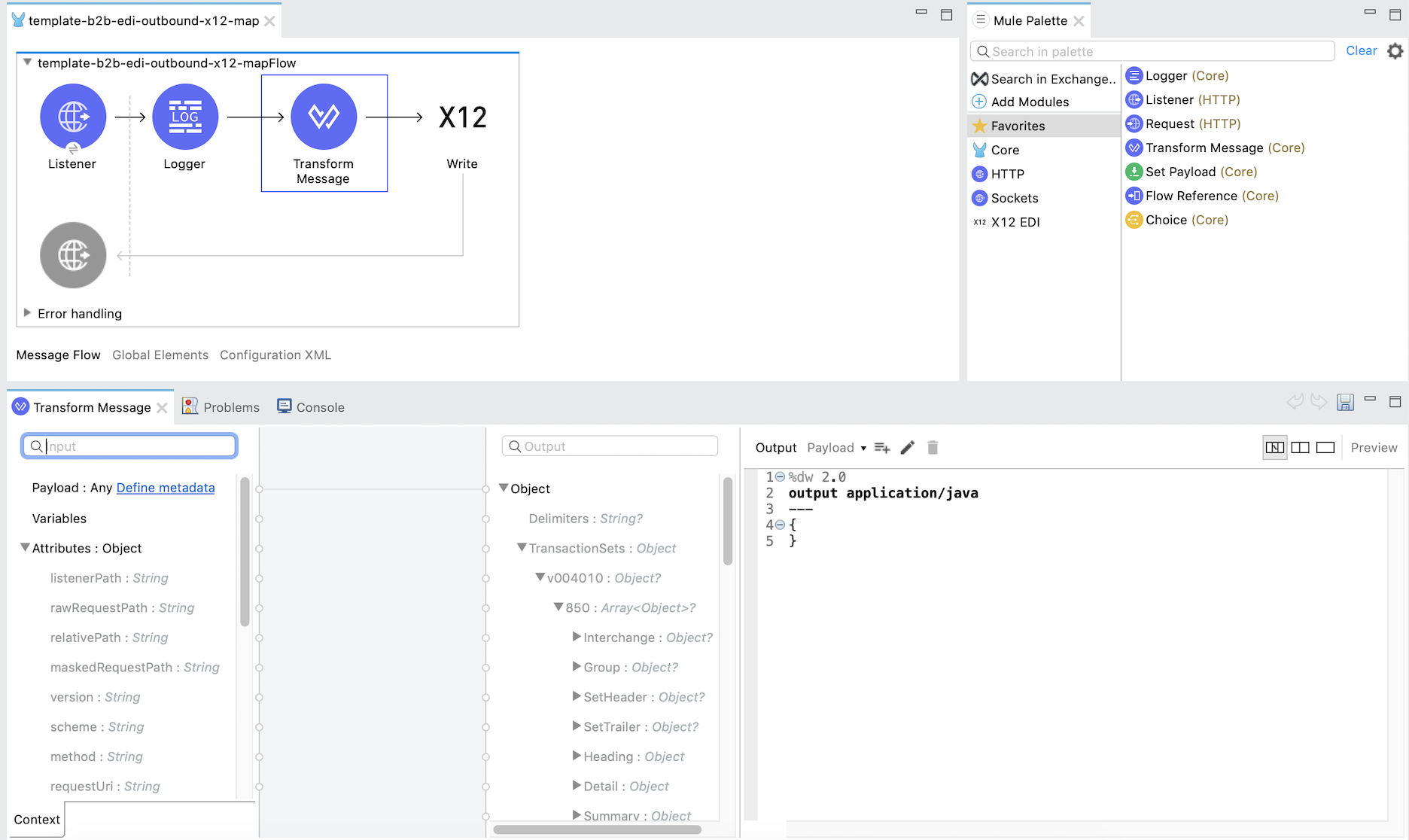Focus the Search in palette field
1409x840 pixels.
point(1152,51)
